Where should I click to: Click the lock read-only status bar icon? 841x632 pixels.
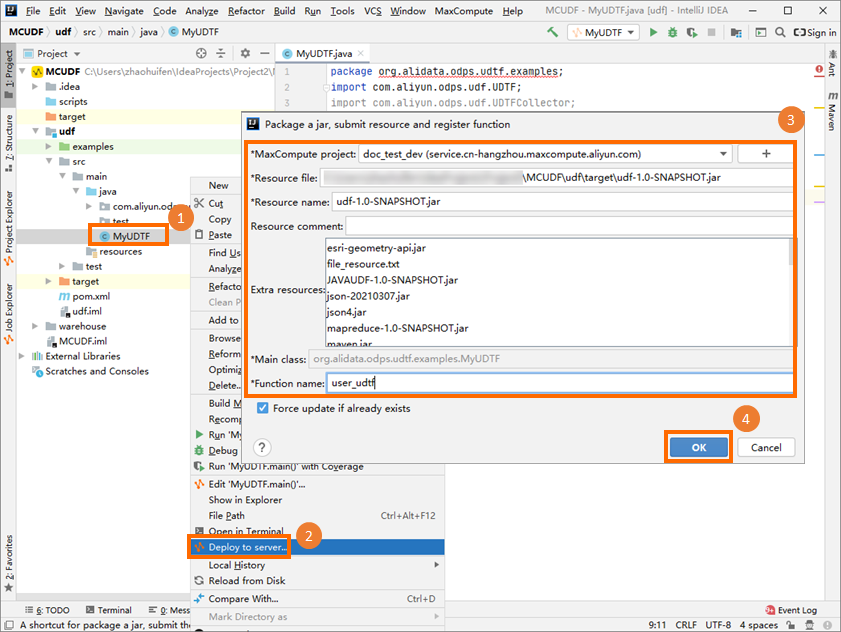click(791, 625)
